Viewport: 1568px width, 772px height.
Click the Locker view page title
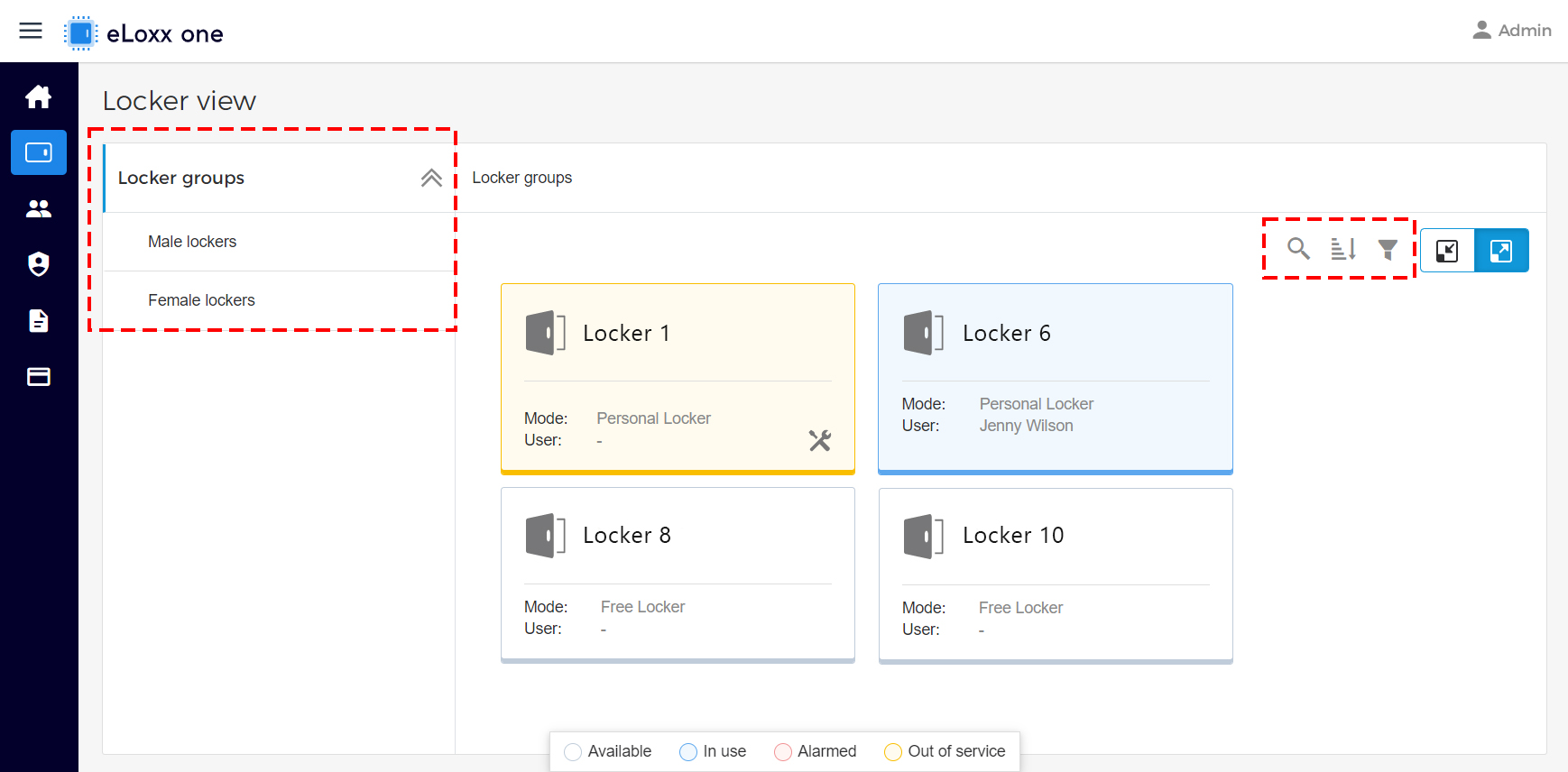tap(180, 101)
